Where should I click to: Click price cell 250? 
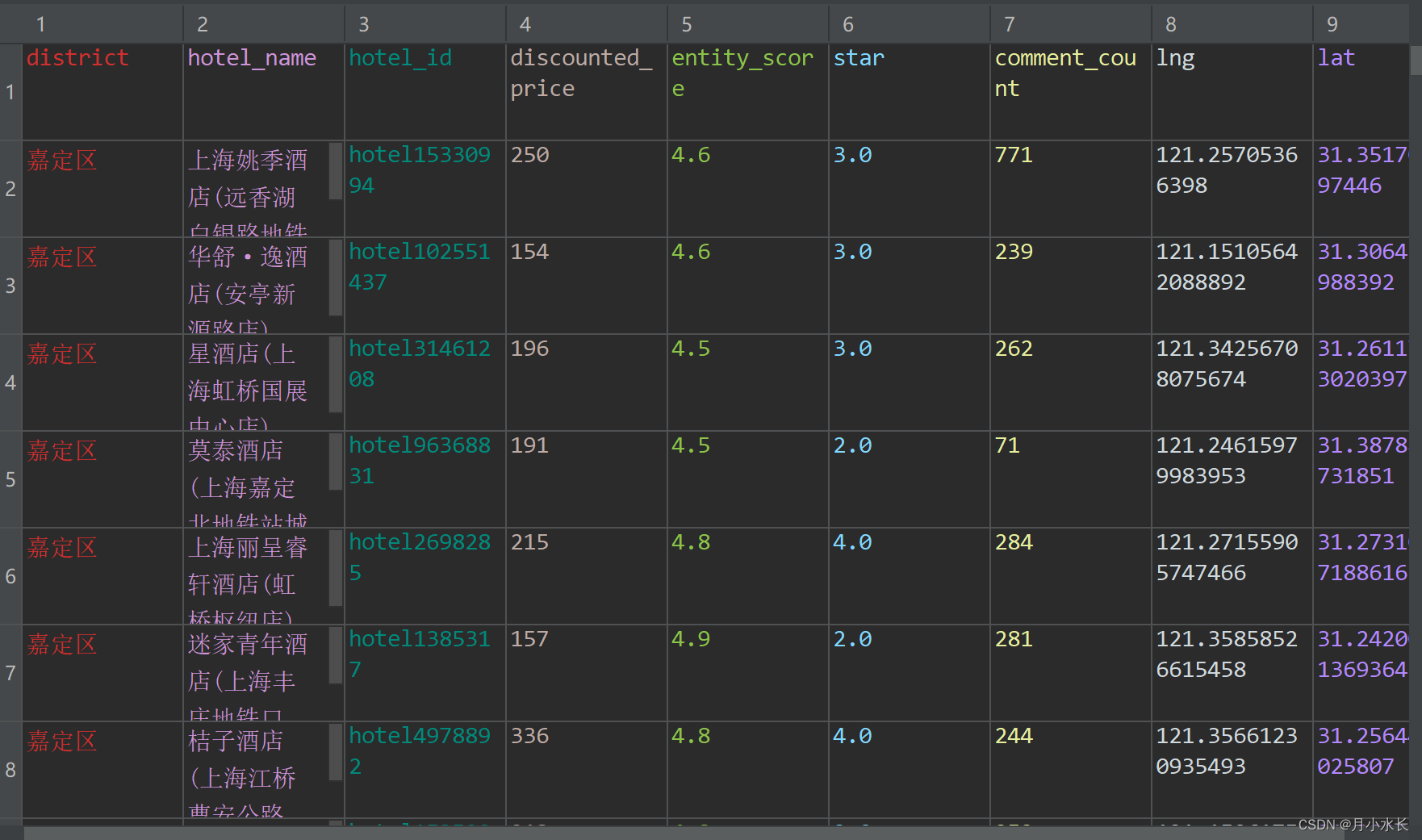pos(587,189)
